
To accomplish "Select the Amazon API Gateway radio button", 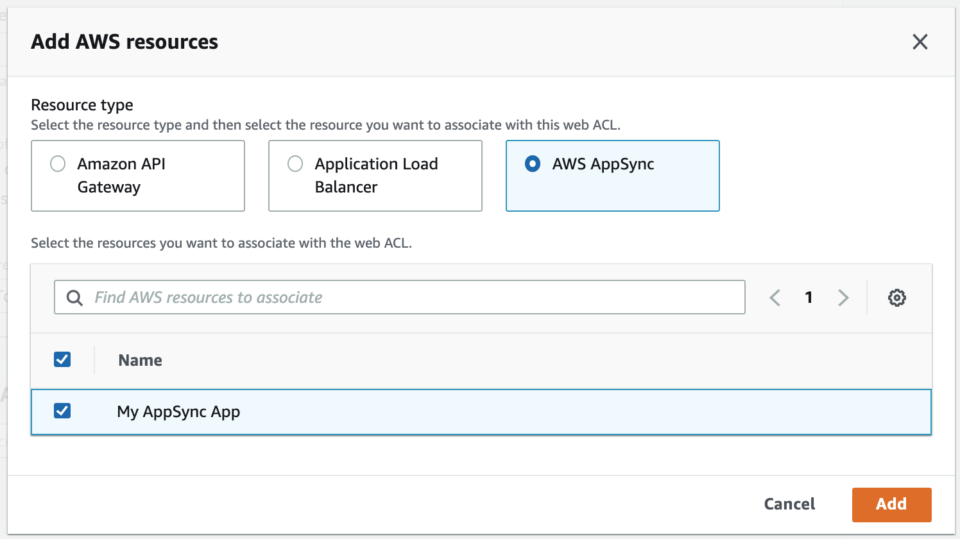I will click(x=58, y=164).
